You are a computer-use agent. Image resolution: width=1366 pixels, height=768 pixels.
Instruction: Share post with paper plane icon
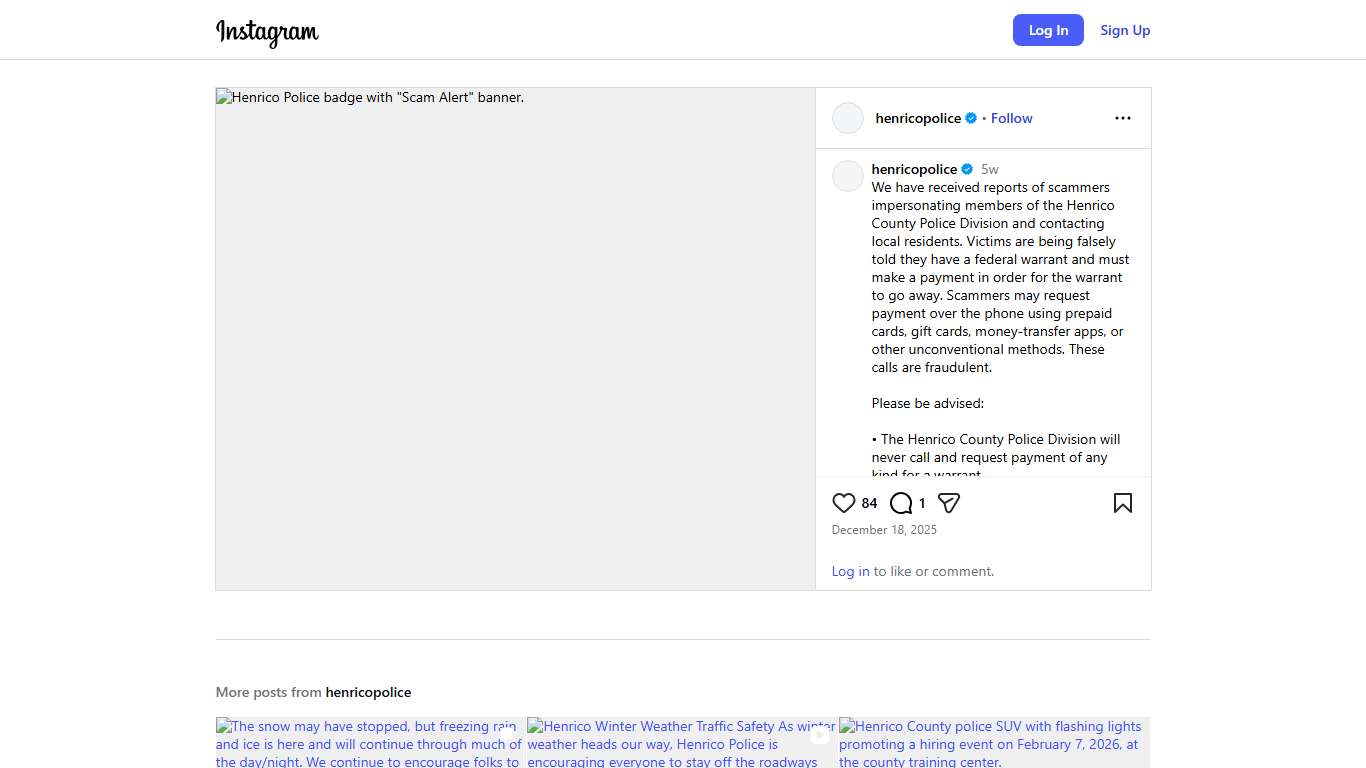949,503
